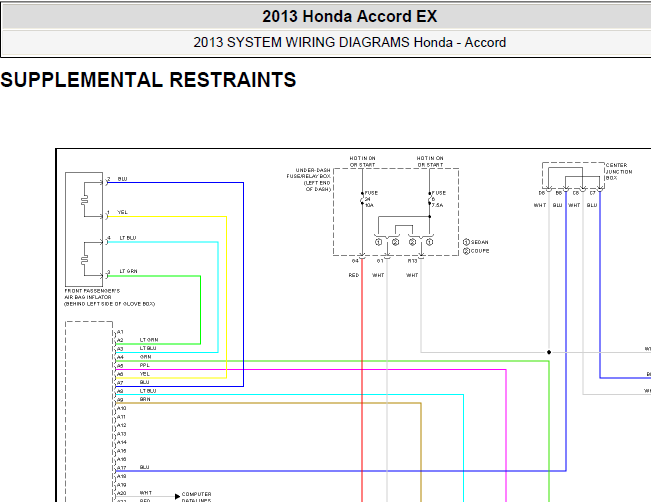Click junction box terminal label 'C6'

click(576, 193)
